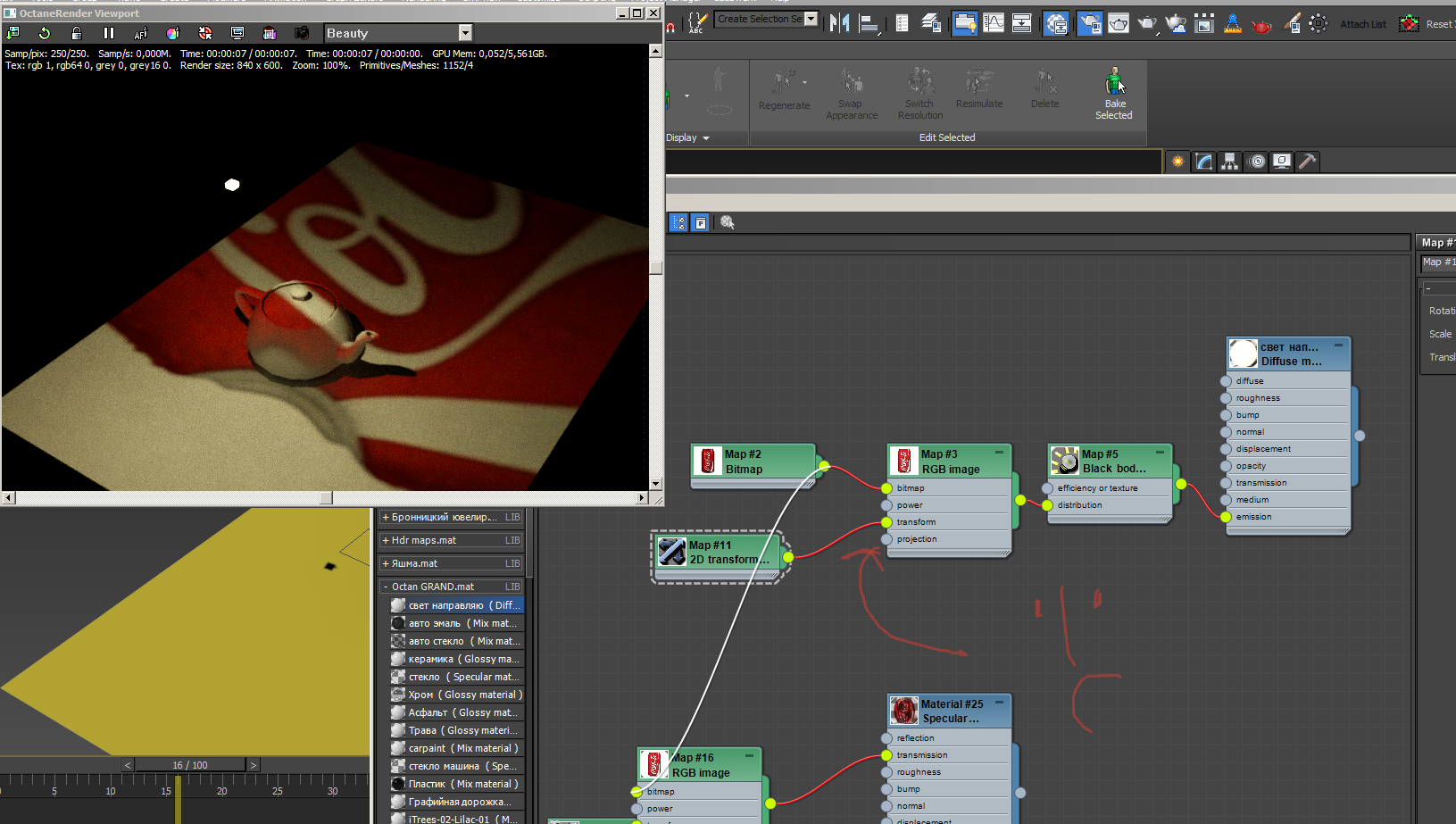Viewport: 1456px width, 824px height.
Task: Switch to the Display command panel tab
Action: point(1282,162)
